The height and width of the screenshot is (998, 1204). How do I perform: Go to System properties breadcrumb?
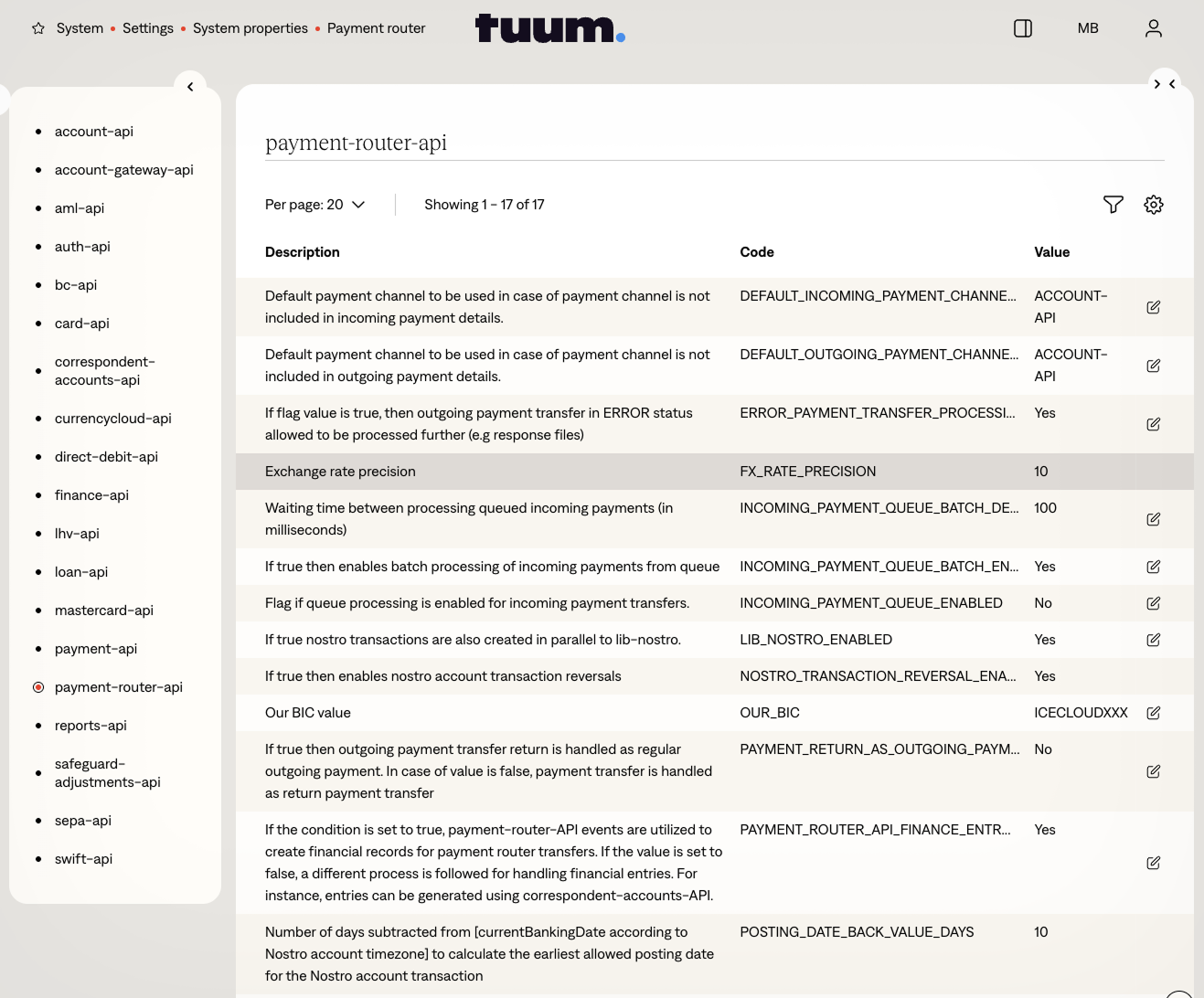pyautogui.click(x=250, y=28)
